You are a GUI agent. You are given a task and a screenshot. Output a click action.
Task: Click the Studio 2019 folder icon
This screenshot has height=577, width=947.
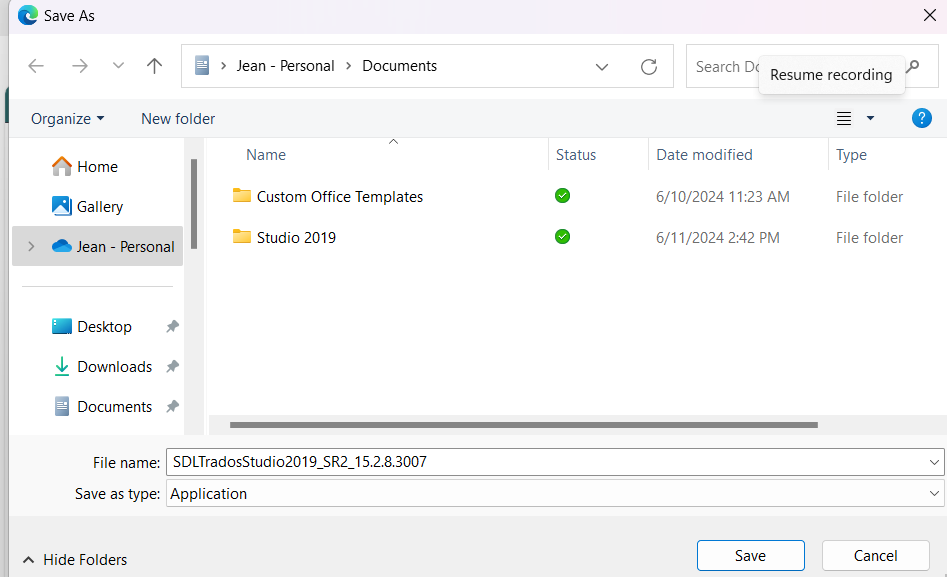[x=242, y=236]
